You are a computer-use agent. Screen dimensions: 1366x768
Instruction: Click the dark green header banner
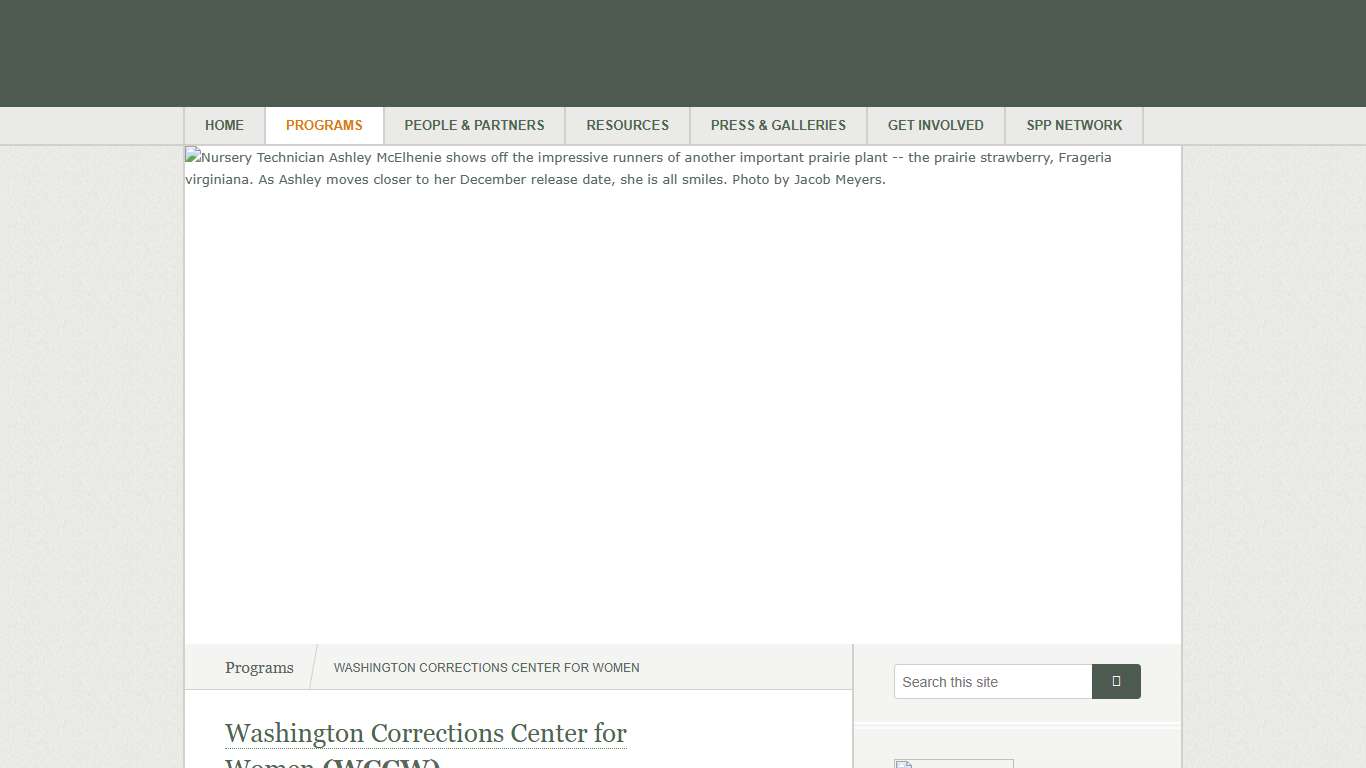click(683, 53)
